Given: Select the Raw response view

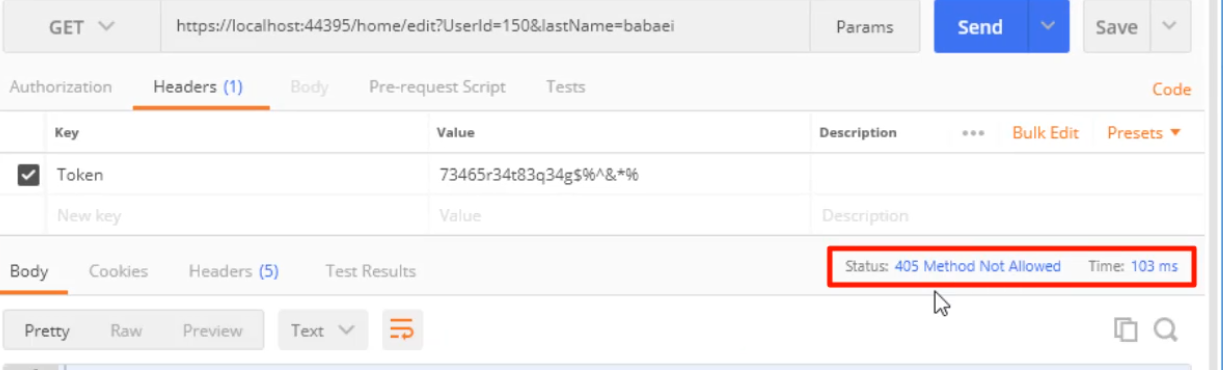Looking at the screenshot, I should click(x=126, y=330).
